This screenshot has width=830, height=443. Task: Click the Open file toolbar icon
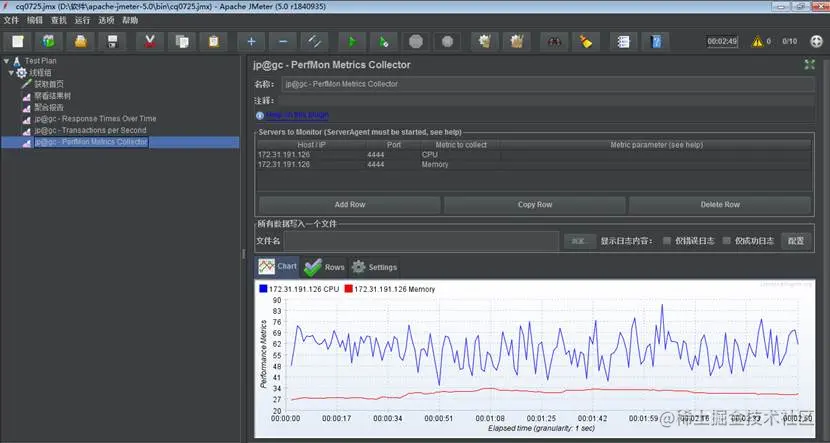click(x=80, y=42)
